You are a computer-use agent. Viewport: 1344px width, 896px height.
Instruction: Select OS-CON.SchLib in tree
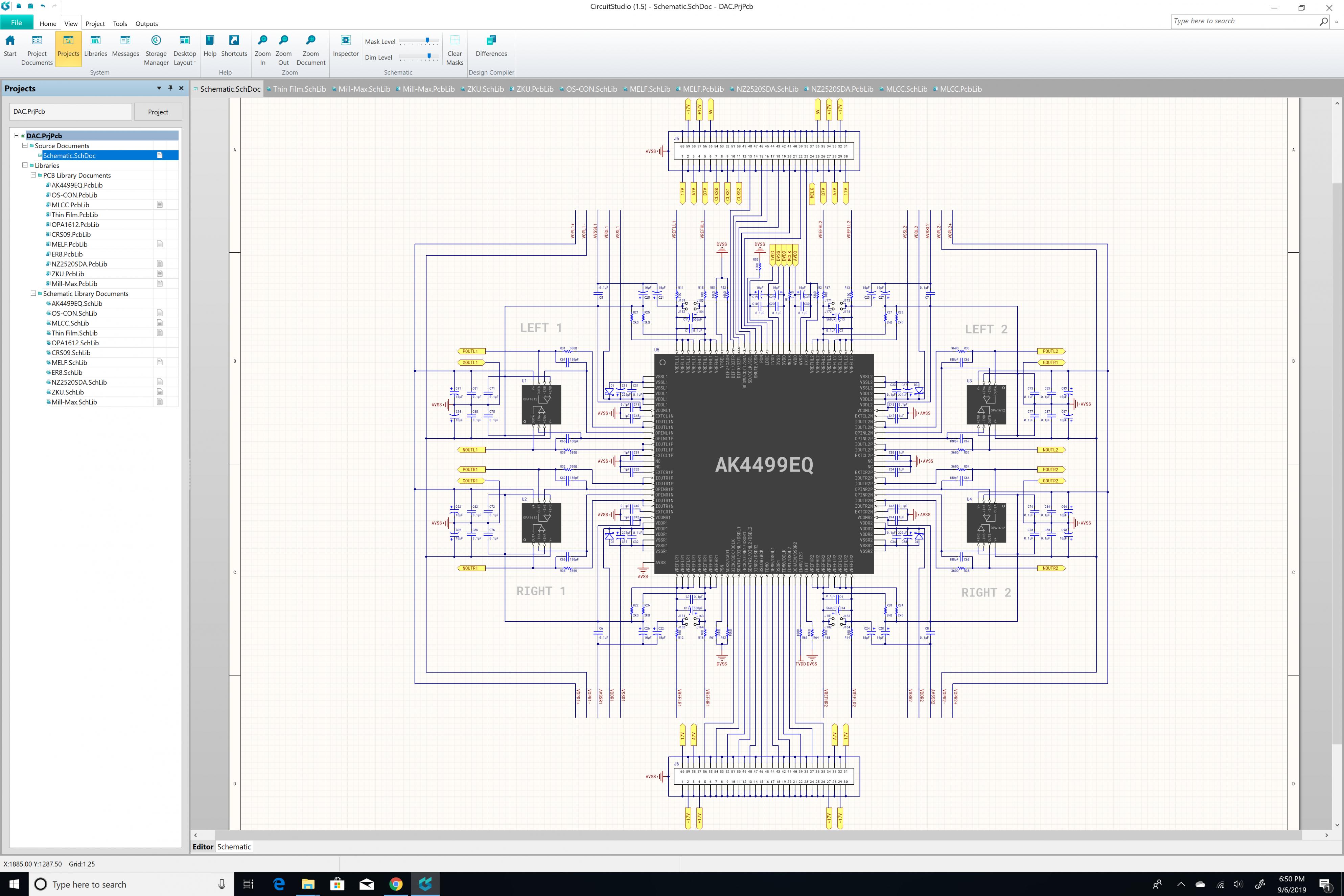[x=74, y=313]
